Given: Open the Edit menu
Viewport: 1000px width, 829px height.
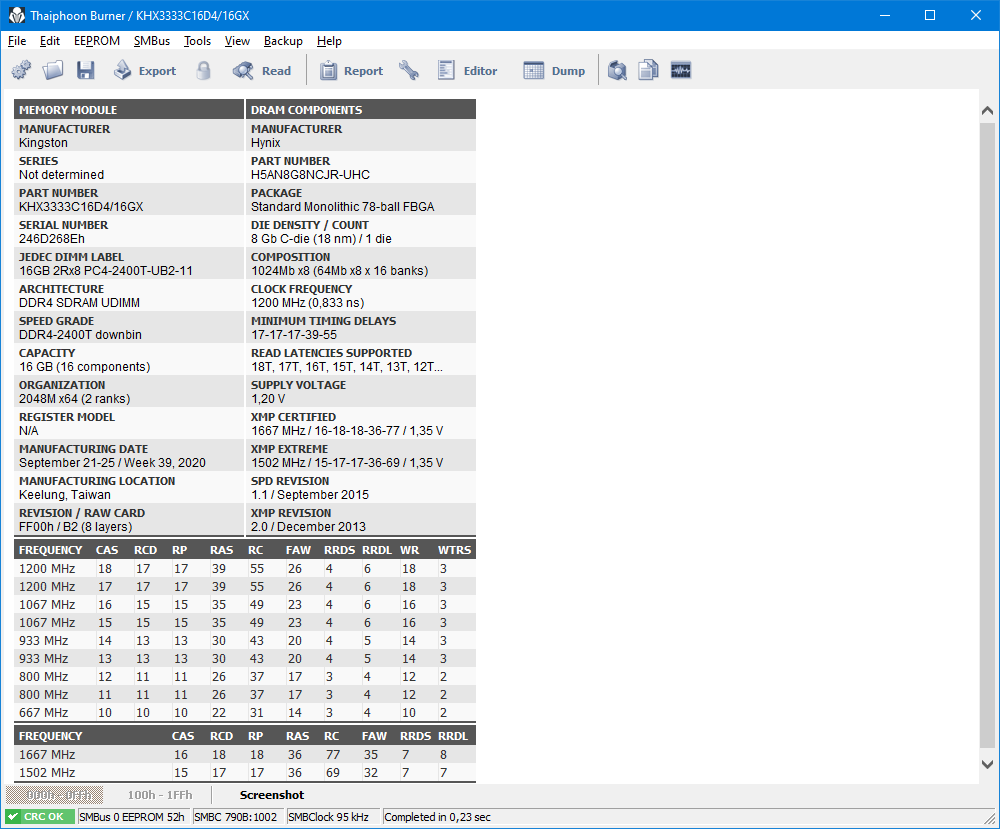Looking at the screenshot, I should [x=50, y=41].
